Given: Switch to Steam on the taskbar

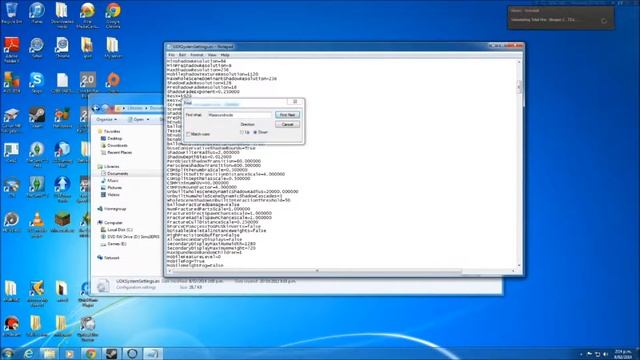Looking at the screenshot, I should click(111, 354).
